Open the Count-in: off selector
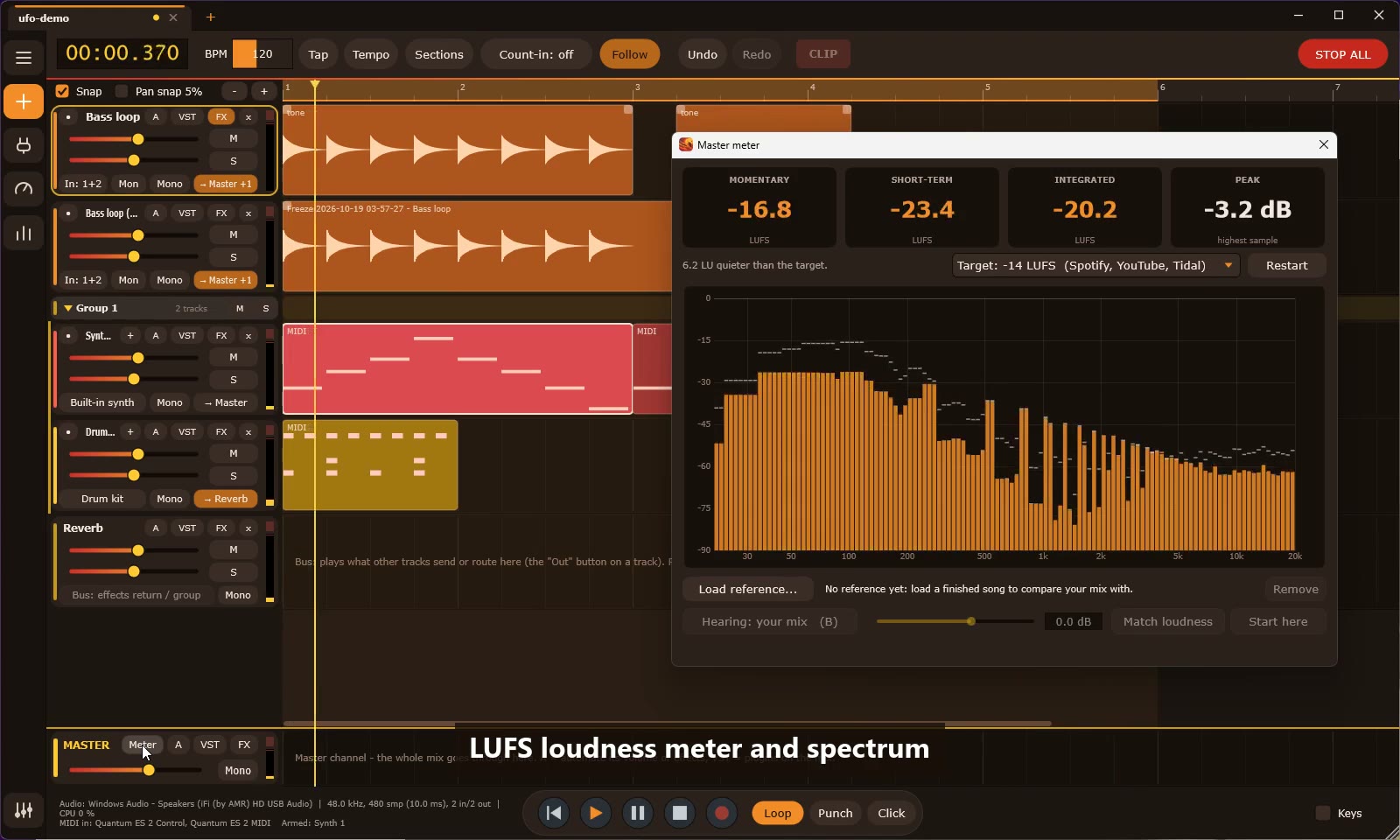1400x840 pixels. tap(536, 54)
